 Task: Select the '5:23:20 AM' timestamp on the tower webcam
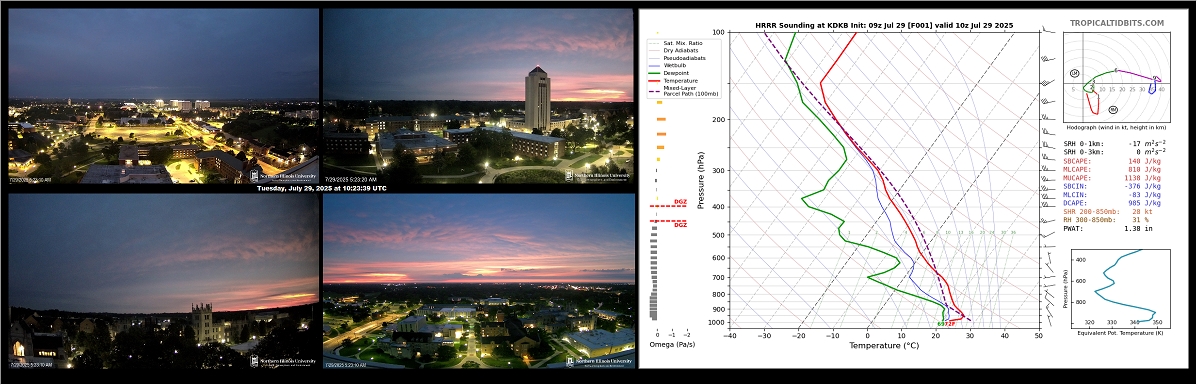click(351, 180)
